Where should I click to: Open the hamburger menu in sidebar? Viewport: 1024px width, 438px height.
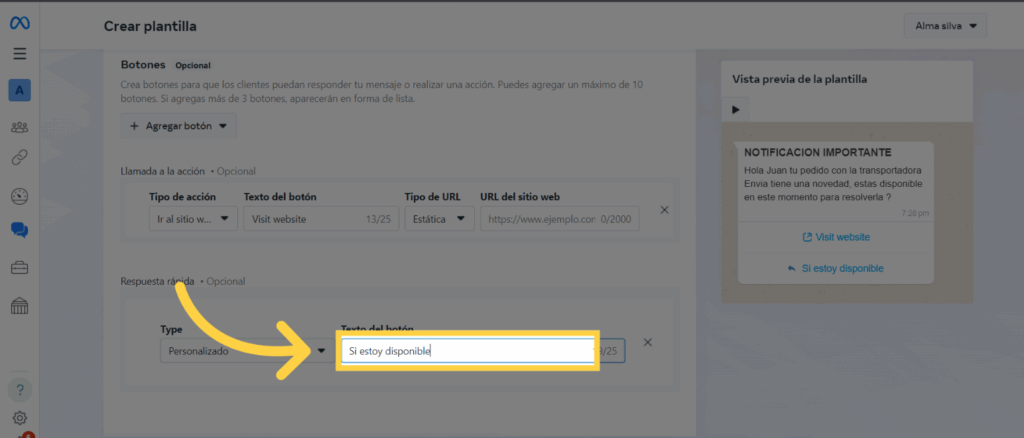pyautogui.click(x=20, y=54)
